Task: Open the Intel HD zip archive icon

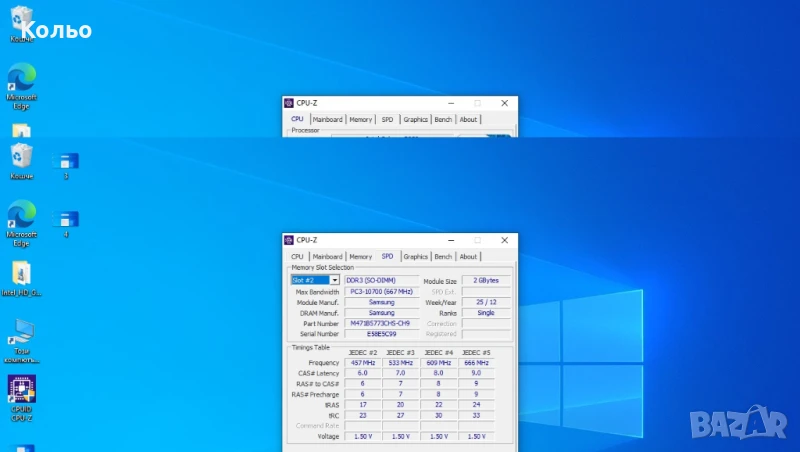Action: 21,273
